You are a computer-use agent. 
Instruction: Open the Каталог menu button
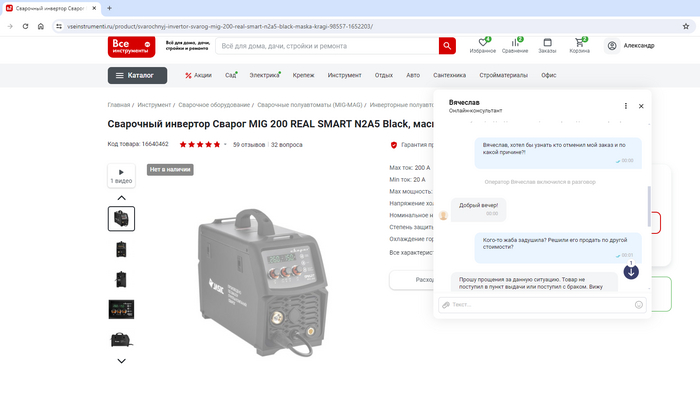(x=138, y=75)
